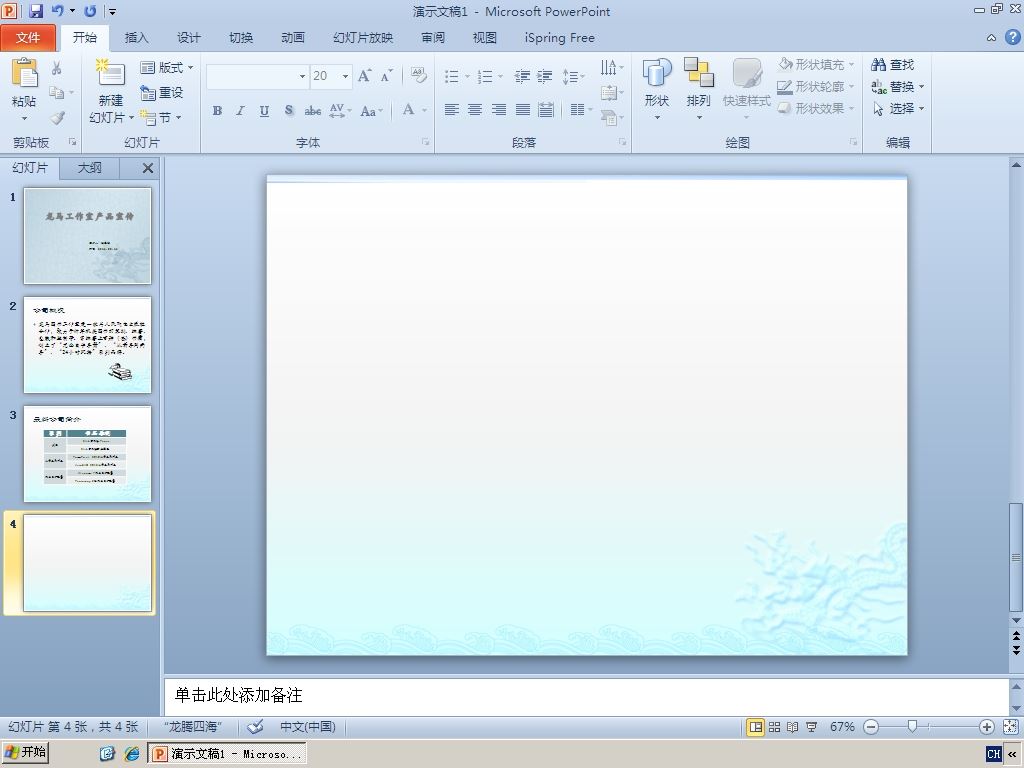This screenshot has height=768, width=1024.
Task: Open the font name combo box
Action: coord(257,76)
